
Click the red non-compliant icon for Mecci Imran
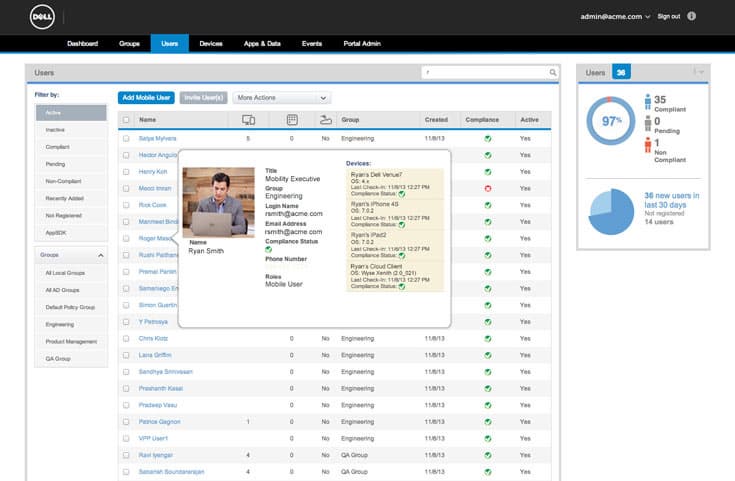coord(487,188)
